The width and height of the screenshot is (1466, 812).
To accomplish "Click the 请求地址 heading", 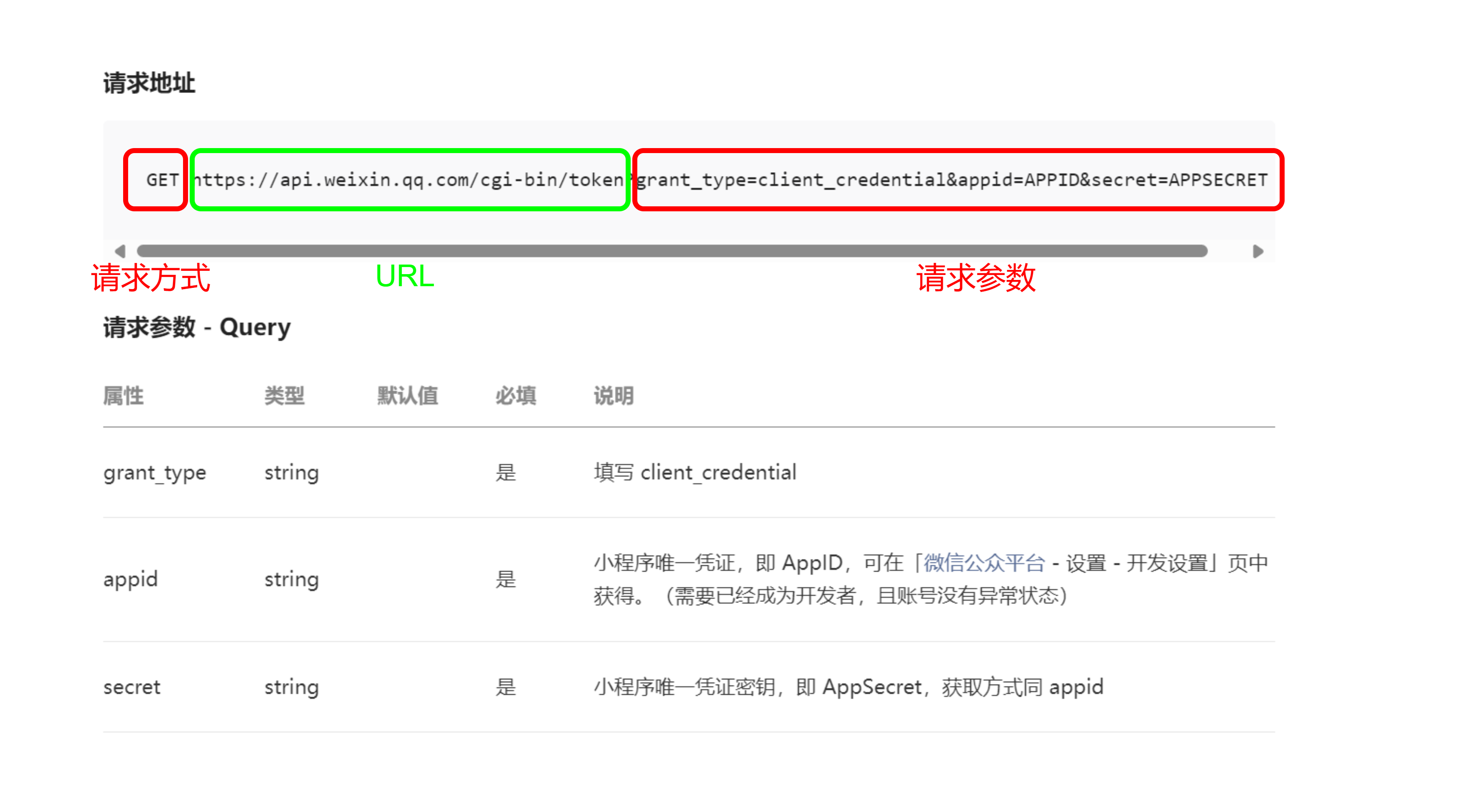I will click(149, 83).
